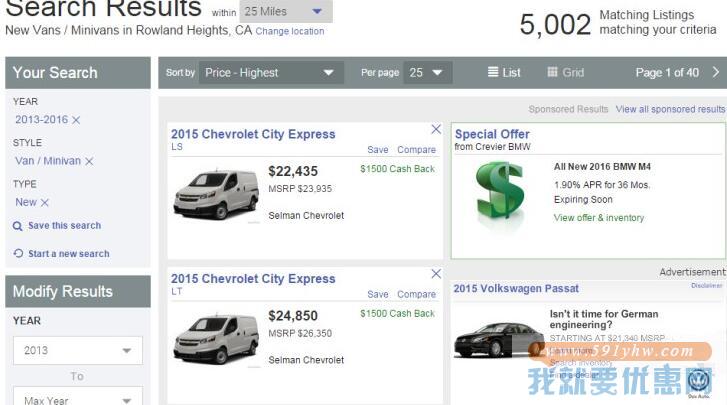The width and height of the screenshot is (727, 405).
Task: Switch to Grid view
Action: (x=565, y=72)
